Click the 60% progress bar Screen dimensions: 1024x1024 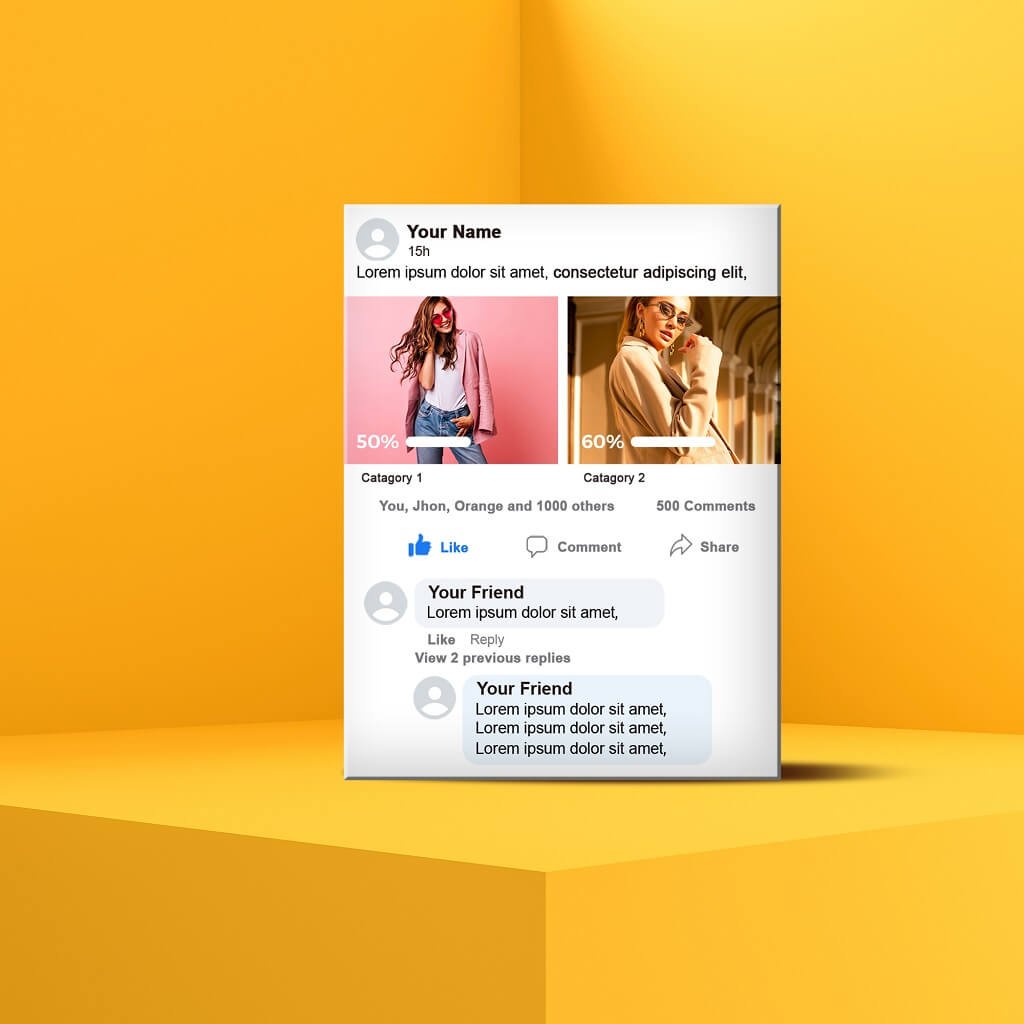(673, 442)
